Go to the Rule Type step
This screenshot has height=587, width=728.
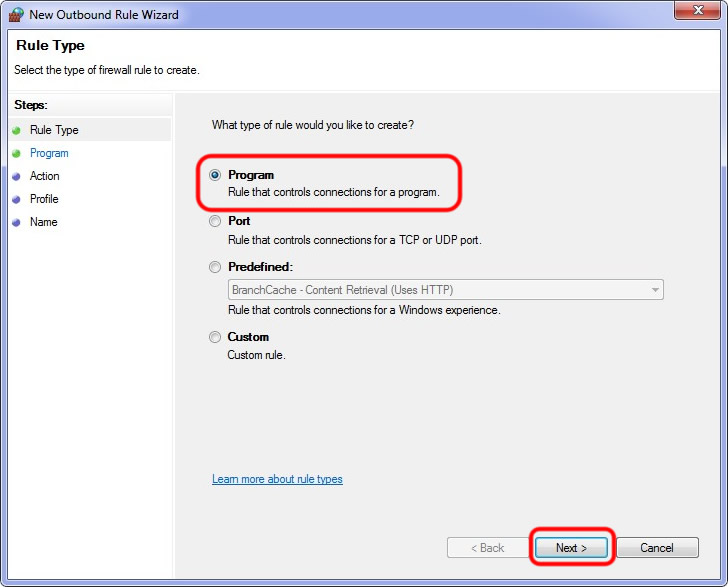coord(54,130)
